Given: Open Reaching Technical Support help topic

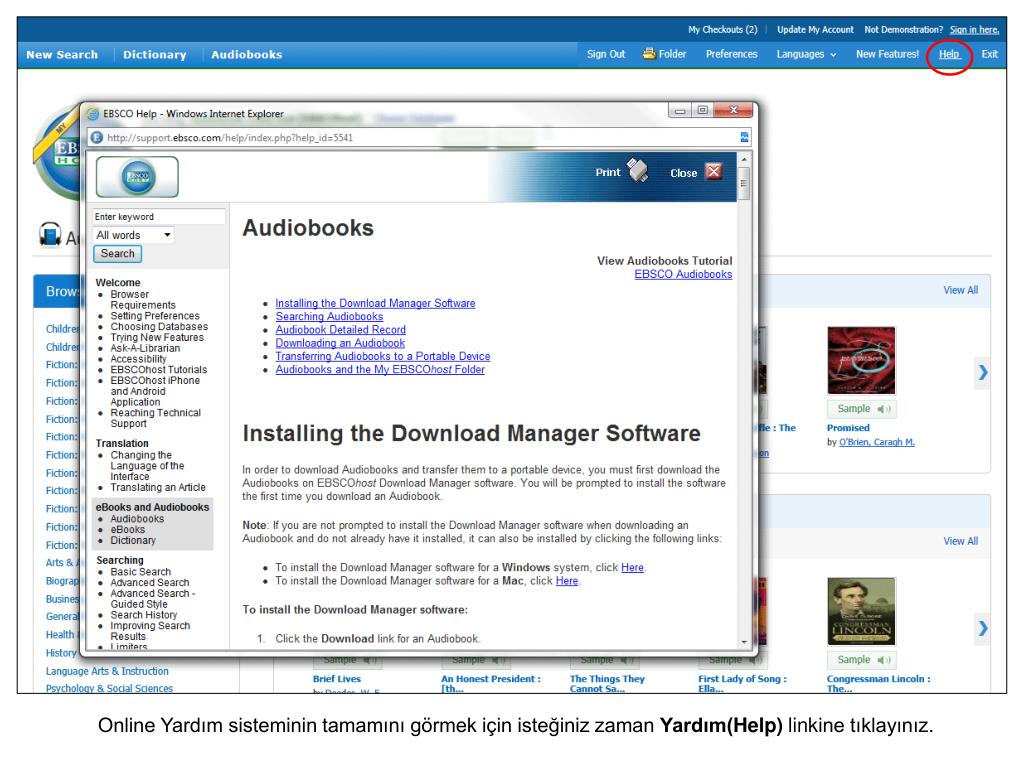Looking at the screenshot, I should pos(155,418).
